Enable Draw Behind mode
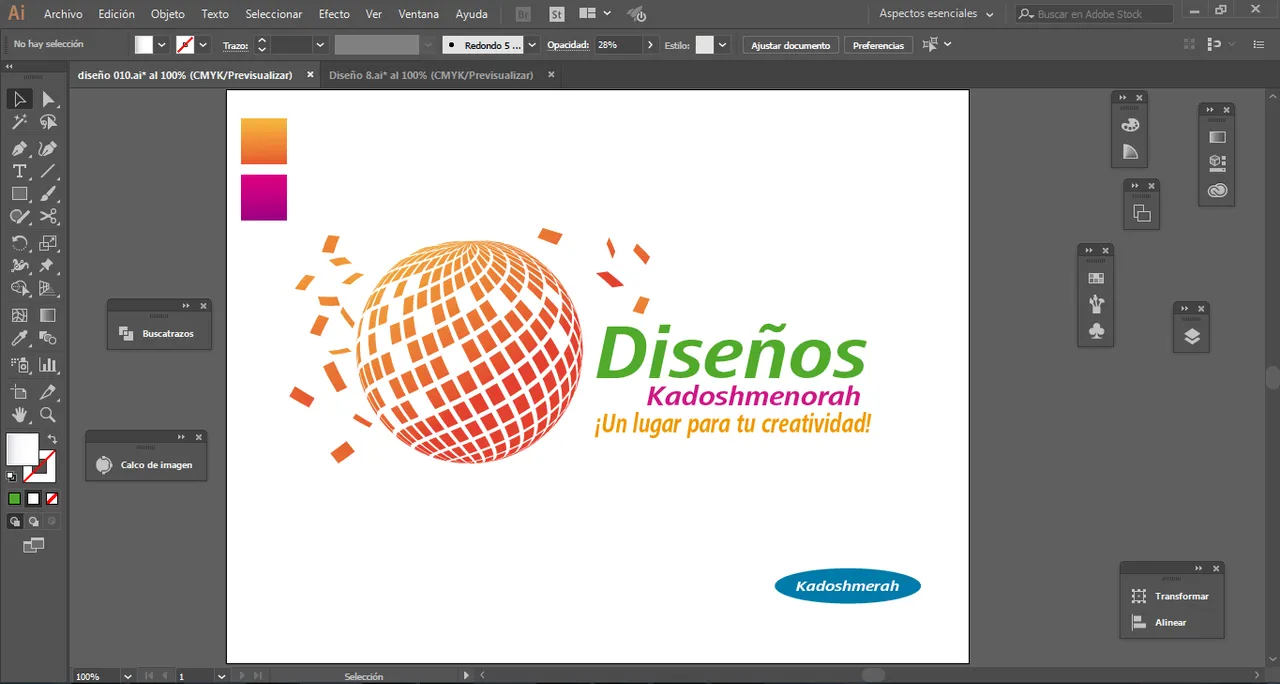This screenshot has height=684, width=1280. [x=34, y=522]
